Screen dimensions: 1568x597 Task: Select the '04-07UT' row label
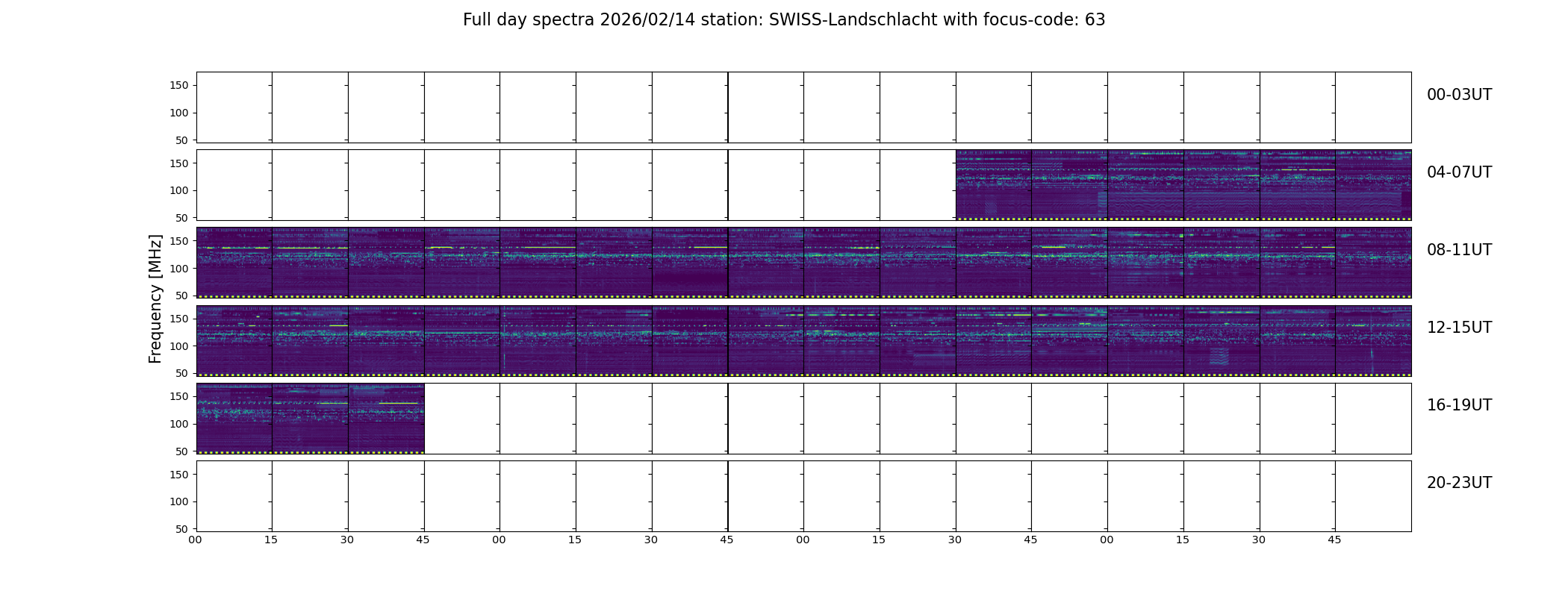click(1459, 172)
